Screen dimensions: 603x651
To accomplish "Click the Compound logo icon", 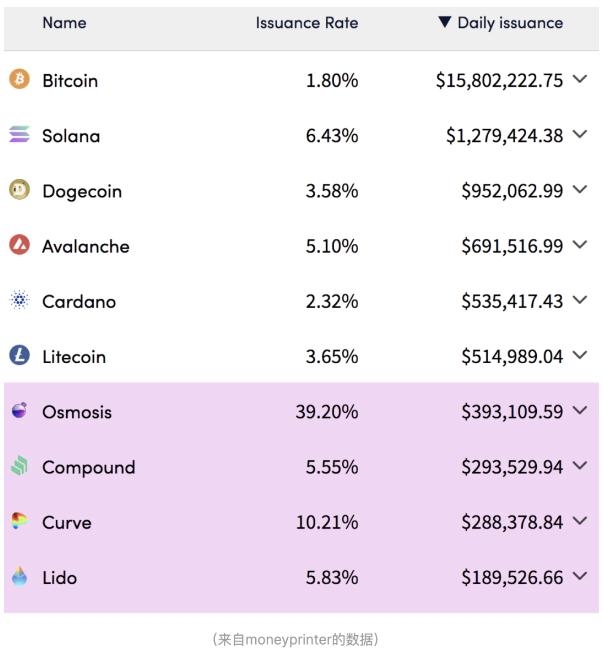I will (x=19, y=466).
